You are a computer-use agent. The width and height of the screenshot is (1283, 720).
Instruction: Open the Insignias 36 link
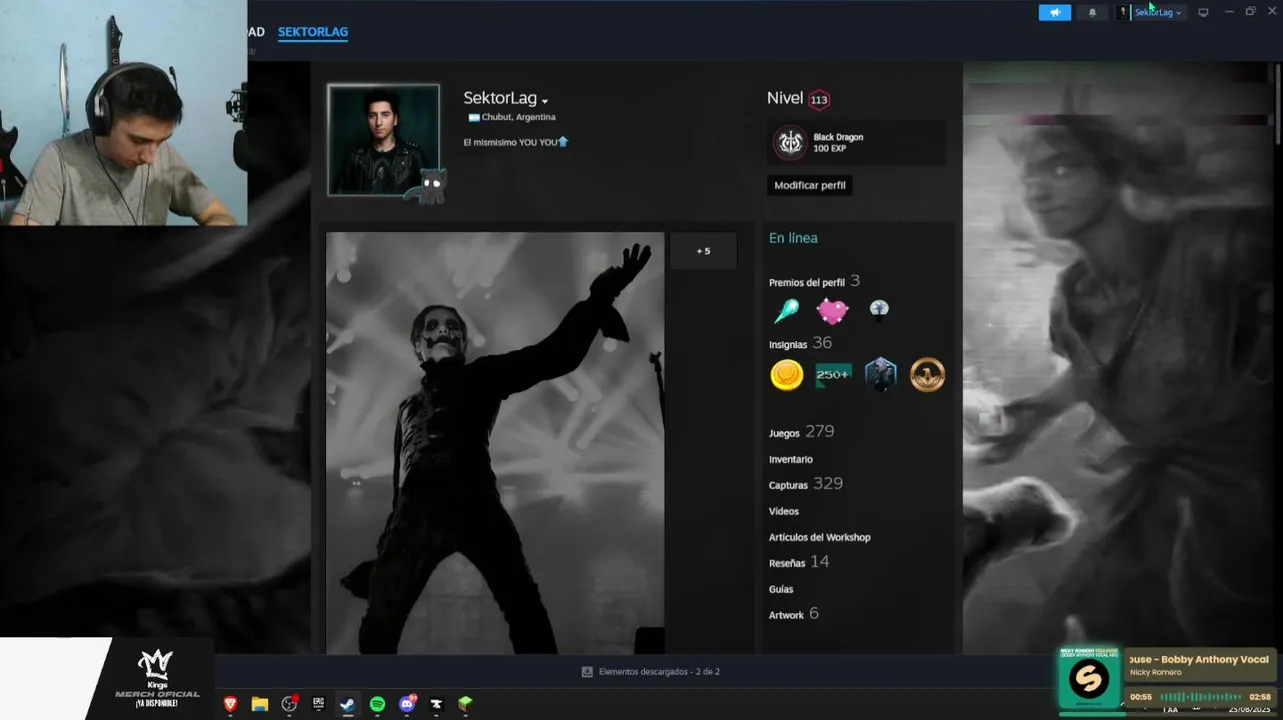click(800, 343)
